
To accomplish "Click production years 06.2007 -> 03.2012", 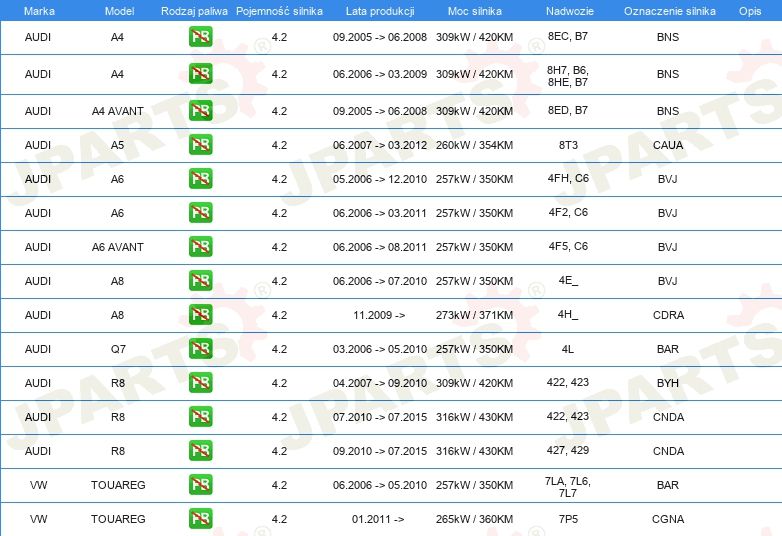I will (380, 145).
